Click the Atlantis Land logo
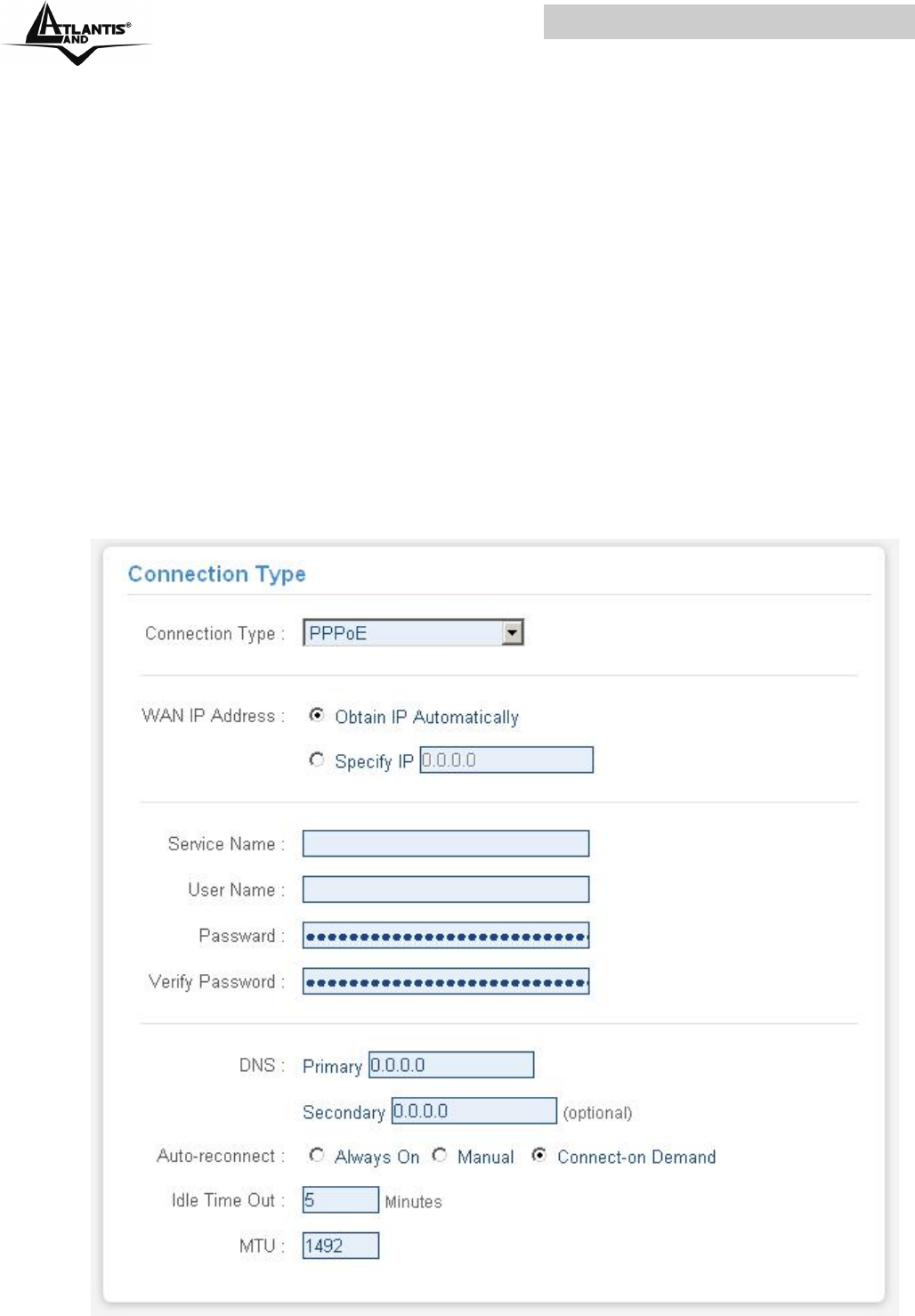 click(77, 34)
